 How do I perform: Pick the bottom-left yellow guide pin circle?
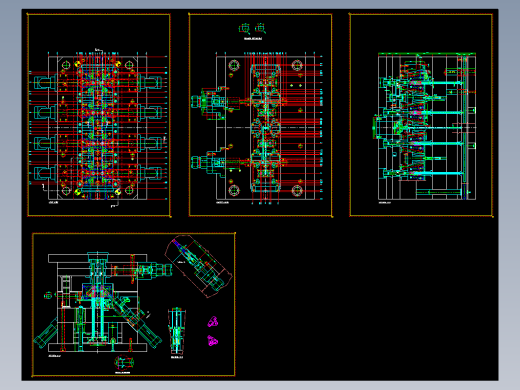click(x=78, y=191)
